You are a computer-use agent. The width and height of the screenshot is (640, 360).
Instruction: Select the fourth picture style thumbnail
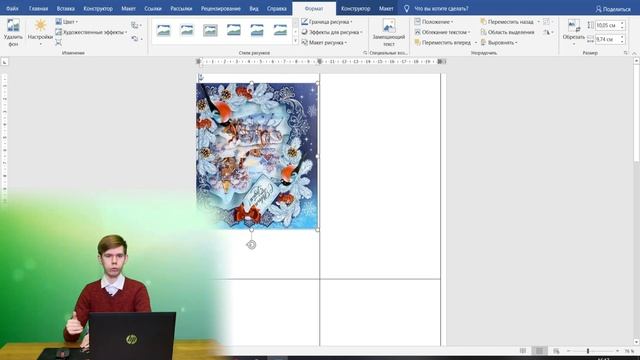(x=233, y=30)
